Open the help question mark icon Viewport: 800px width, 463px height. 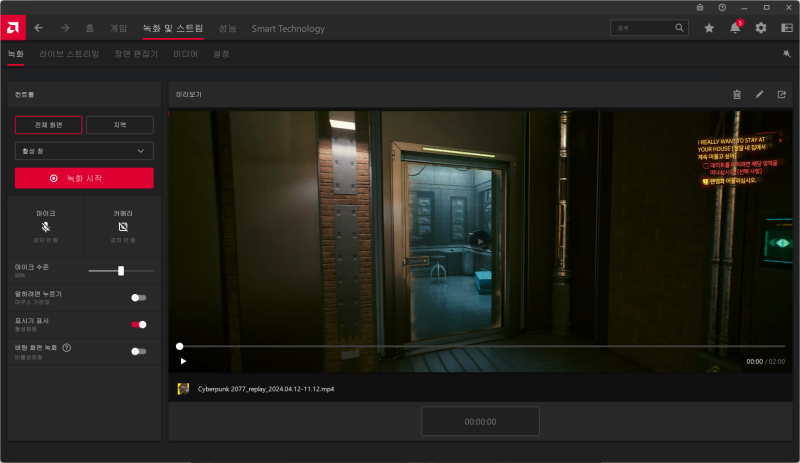click(722, 8)
